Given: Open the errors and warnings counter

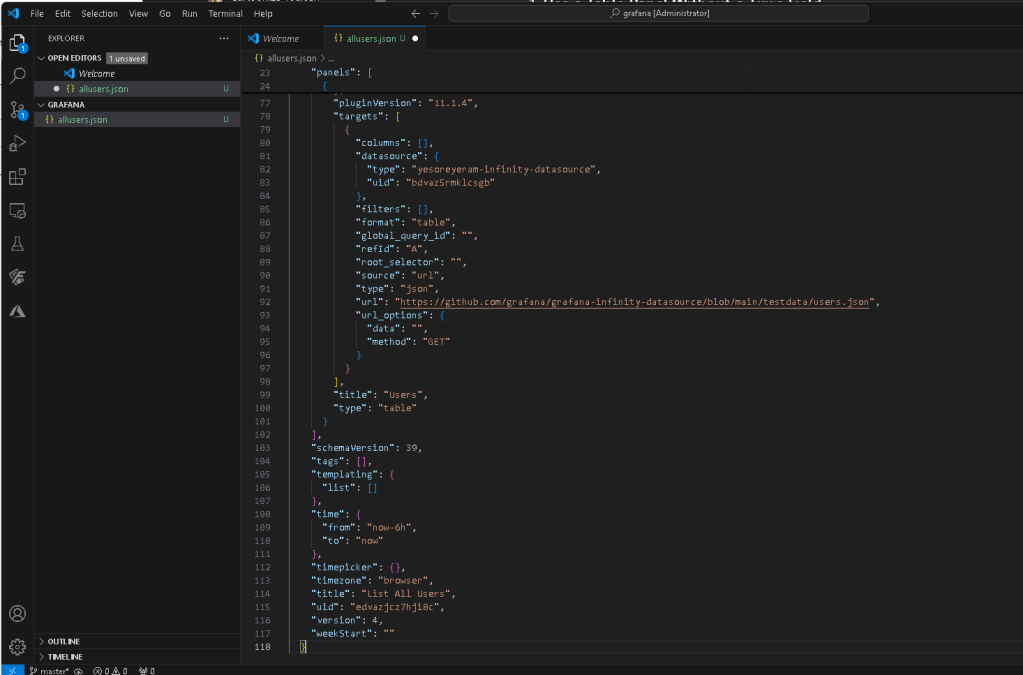Looking at the screenshot, I should coord(110,670).
